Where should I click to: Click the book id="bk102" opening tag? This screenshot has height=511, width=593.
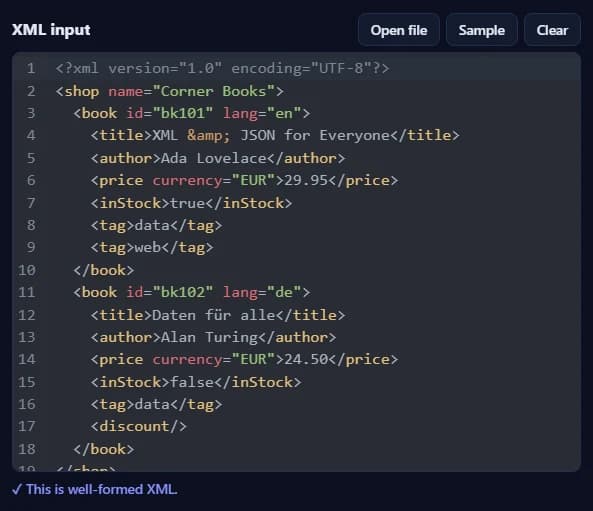[192, 292]
